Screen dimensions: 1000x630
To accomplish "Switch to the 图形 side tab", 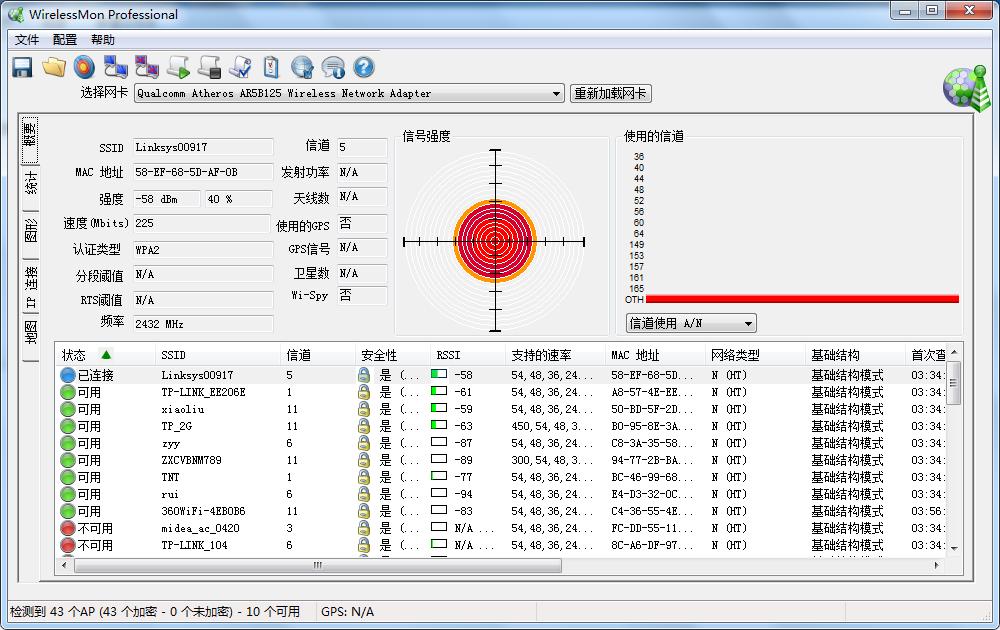I will pyautogui.click(x=31, y=231).
